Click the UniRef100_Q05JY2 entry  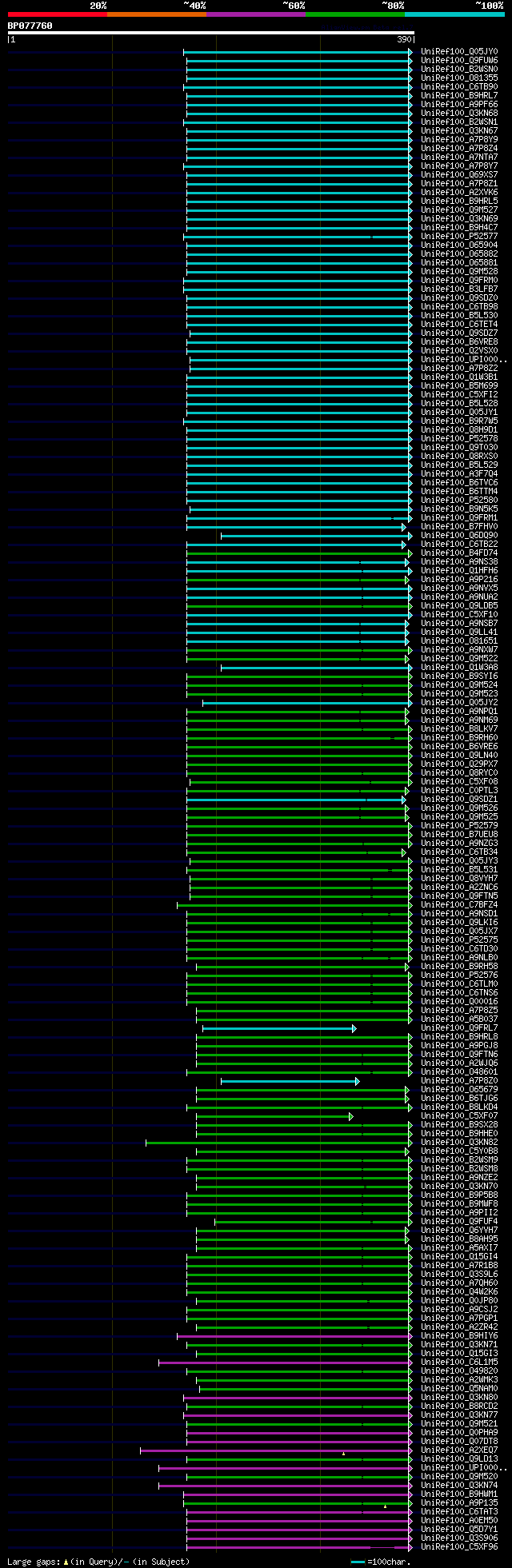(459, 703)
